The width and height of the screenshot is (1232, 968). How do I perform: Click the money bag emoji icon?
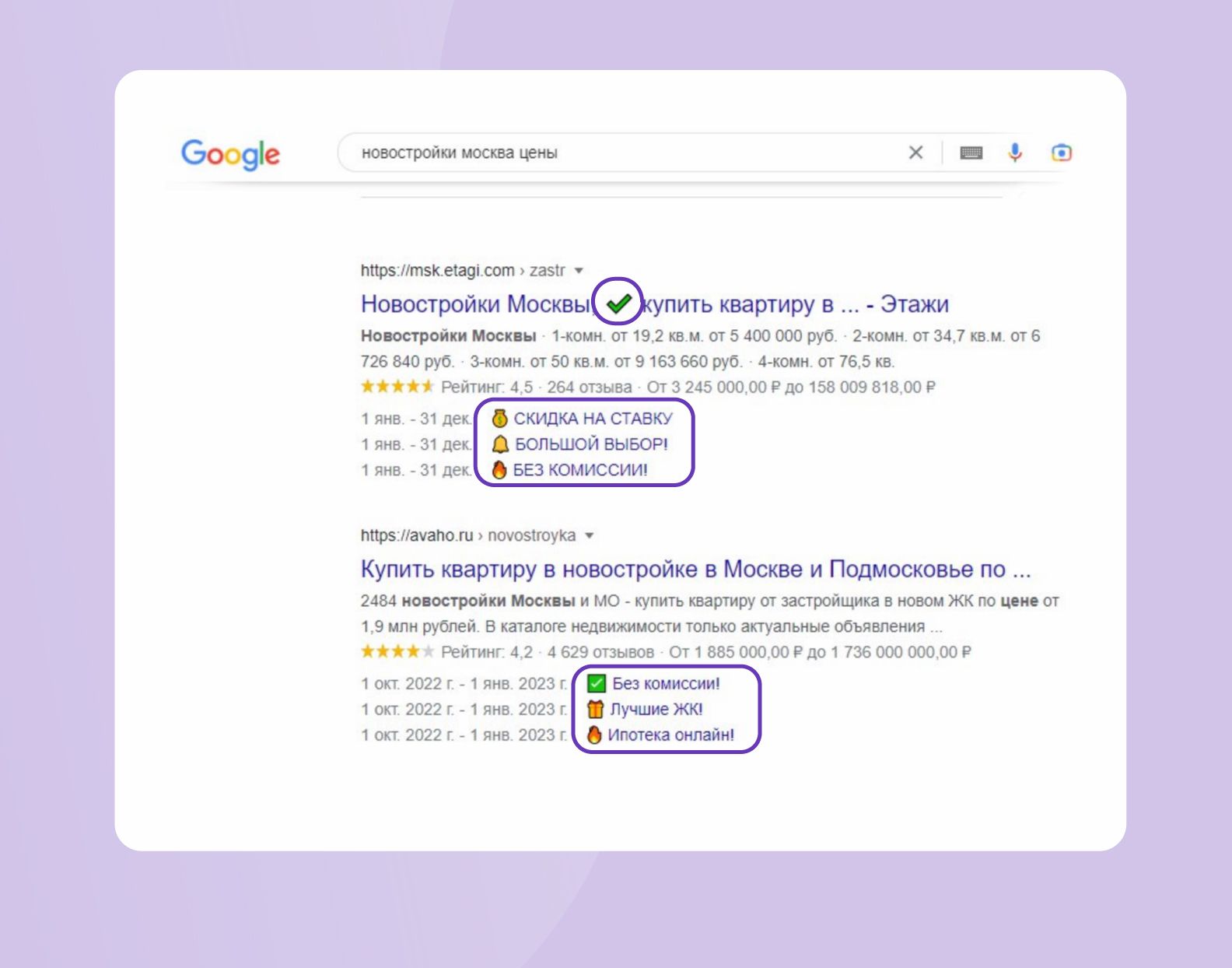click(x=499, y=419)
